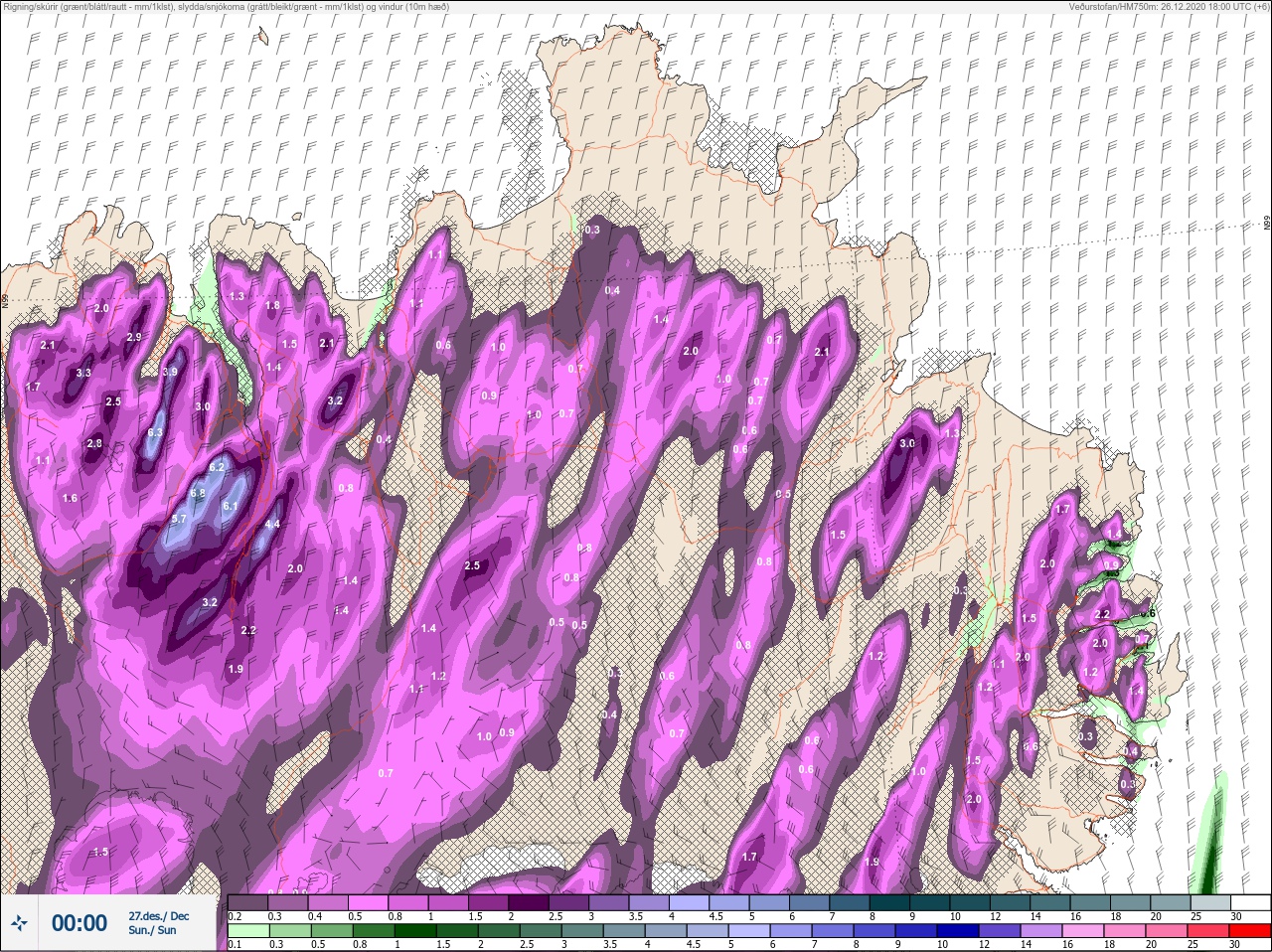The width and height of the screenshot is (1272, 952).
Task: Click the 6.3 precipitation value on the map
Action: (x=155, y=433)
